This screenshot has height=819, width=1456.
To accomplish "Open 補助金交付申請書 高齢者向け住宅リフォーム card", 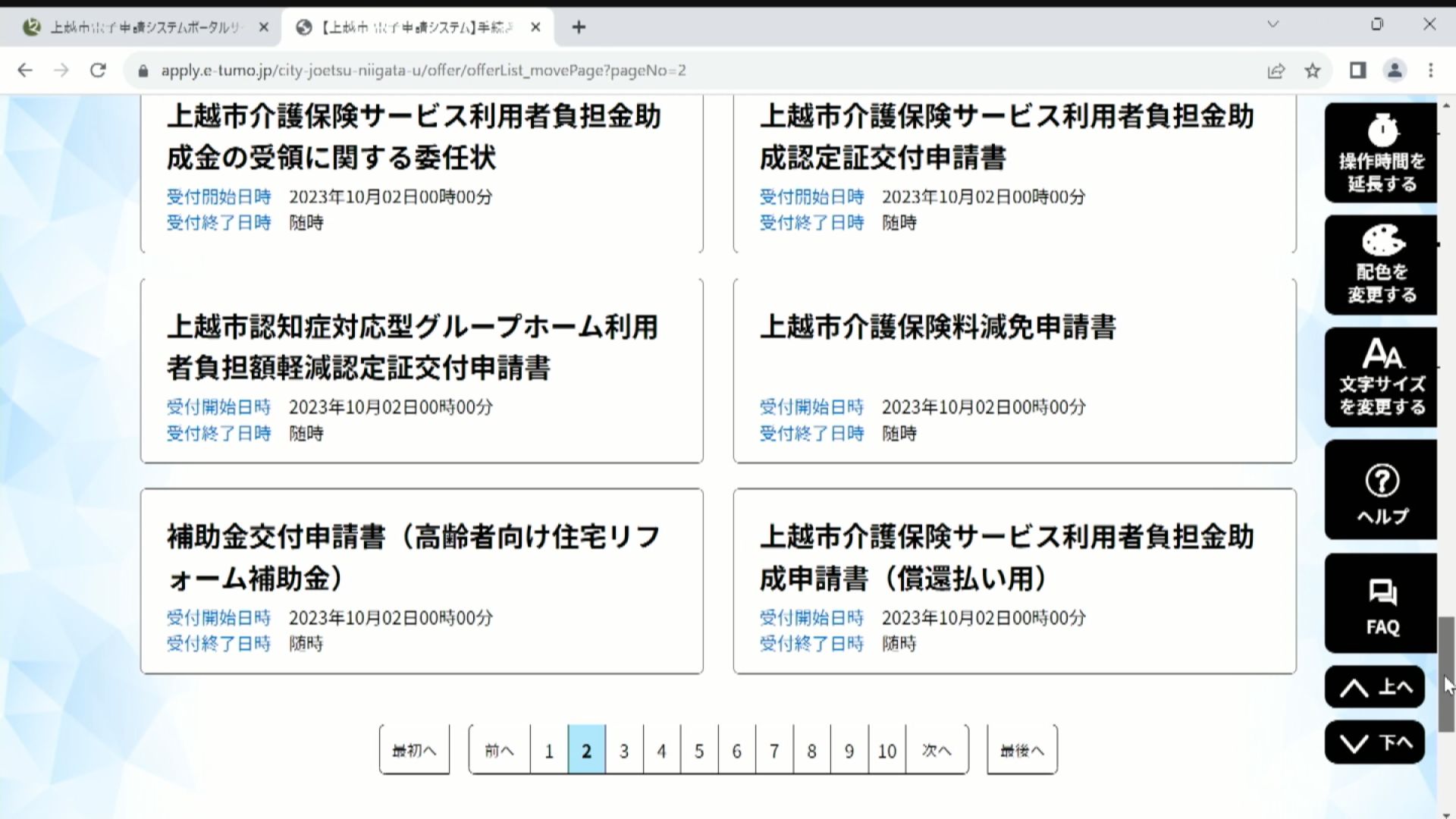I will click(422, 581).
